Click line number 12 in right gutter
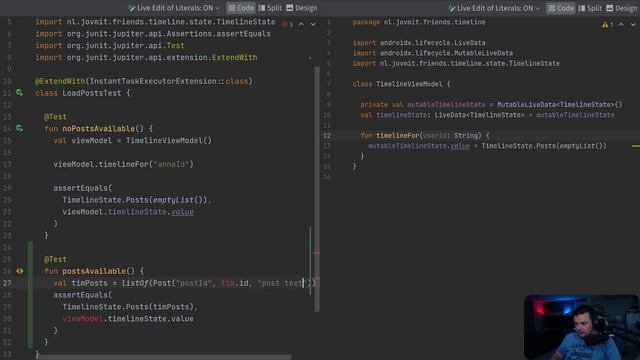 (327, 136)
